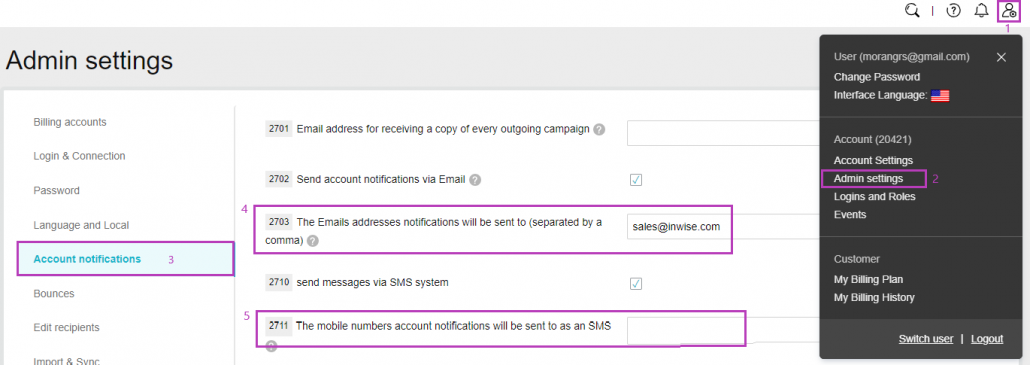Click the 2701 setting code label
The width and height of the screenshot is (1030, 365).
[x=279, y=129]
